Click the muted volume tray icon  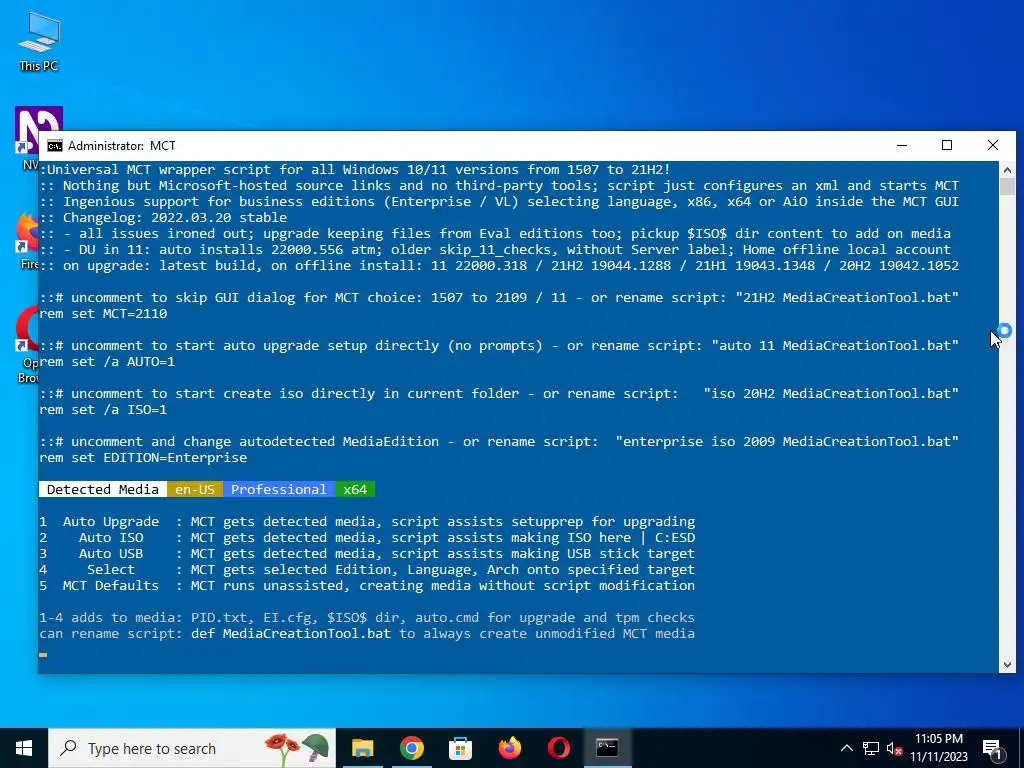click(895, 749)
